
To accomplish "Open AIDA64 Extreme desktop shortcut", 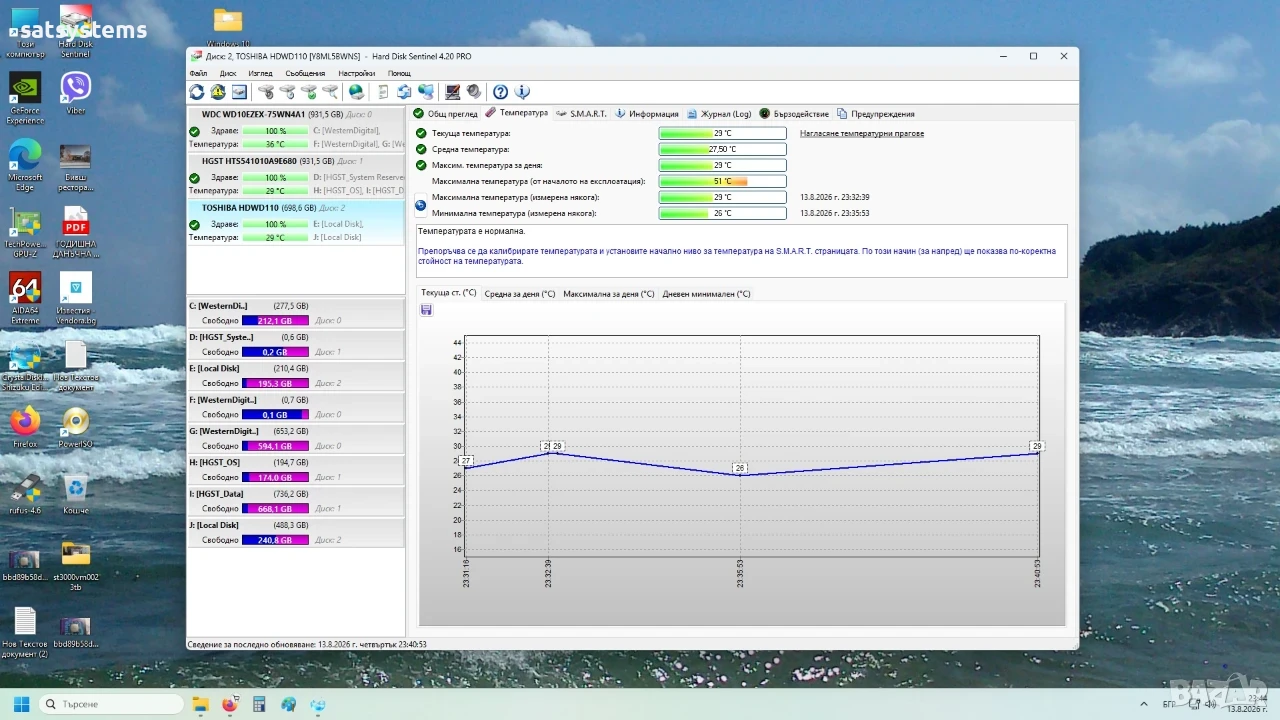I will click(25, 298).
